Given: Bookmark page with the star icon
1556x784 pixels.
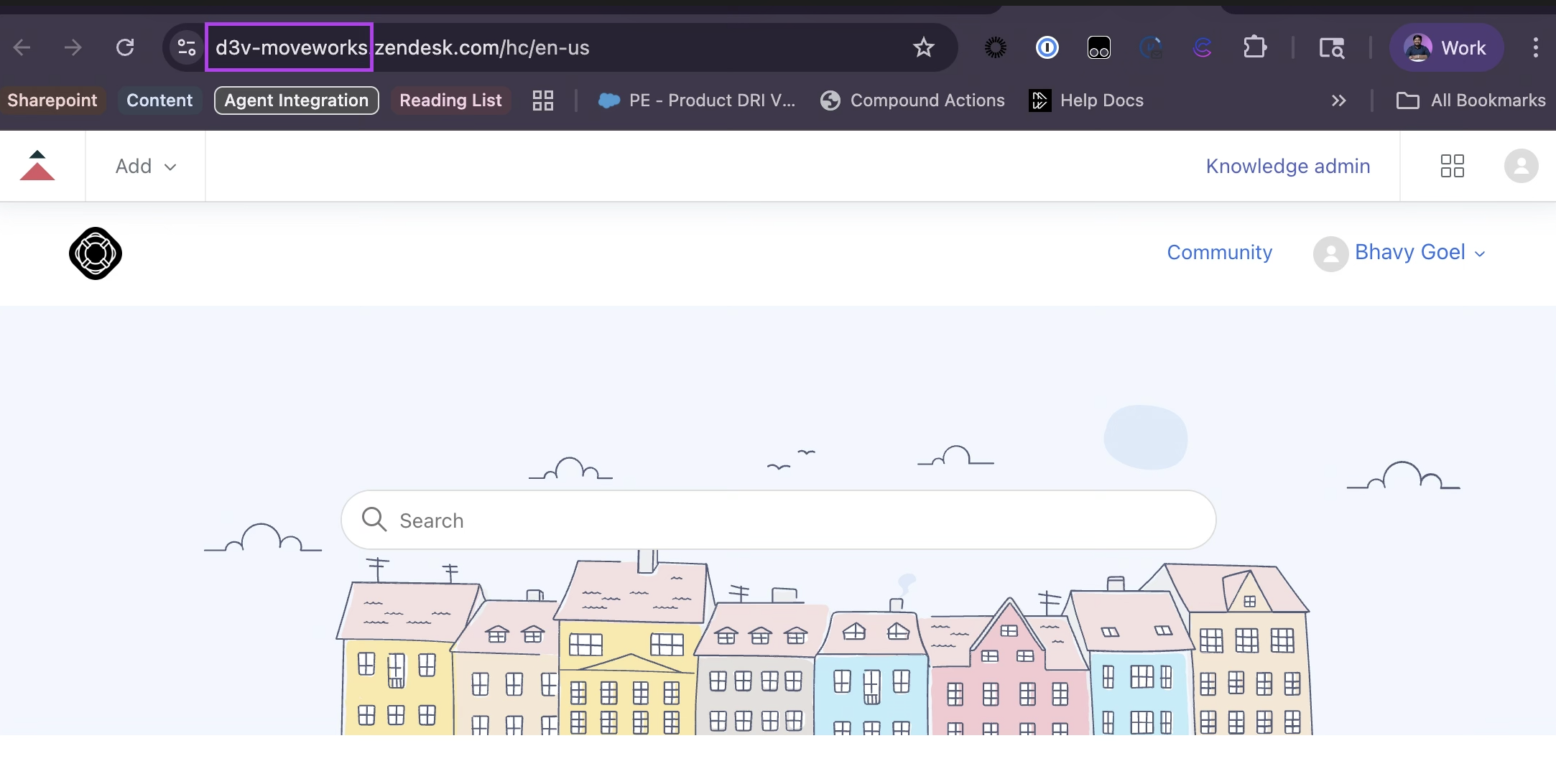Looking at the screenshot, I should pos(923,47).
